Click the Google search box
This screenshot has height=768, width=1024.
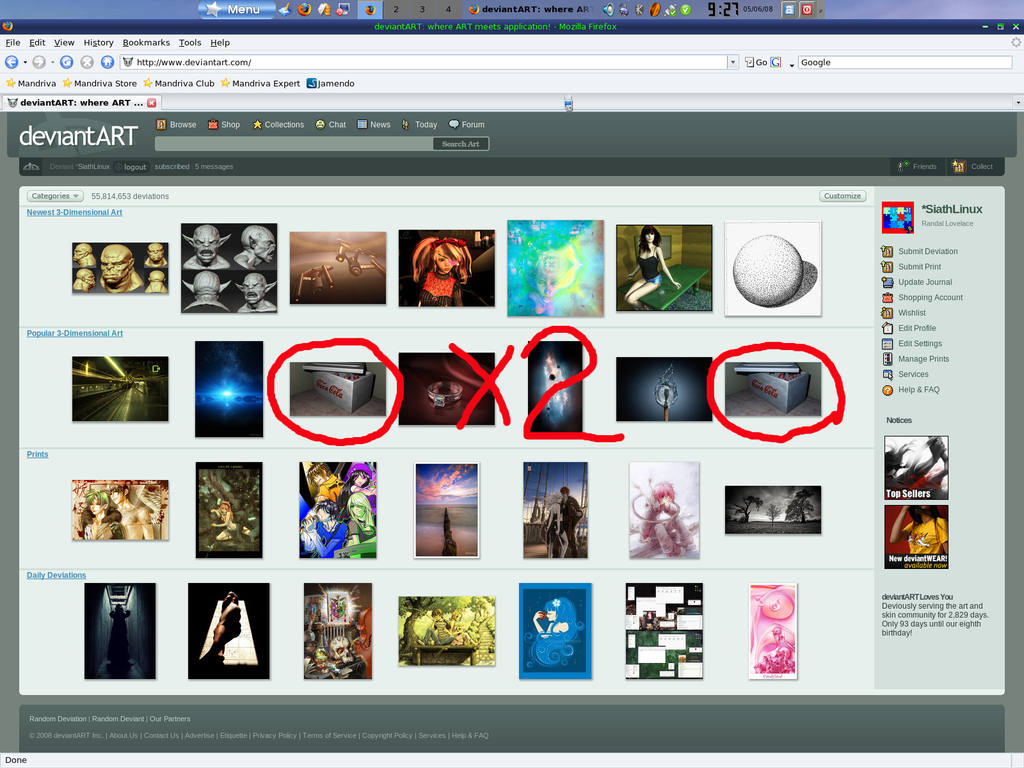click(904, 62)
